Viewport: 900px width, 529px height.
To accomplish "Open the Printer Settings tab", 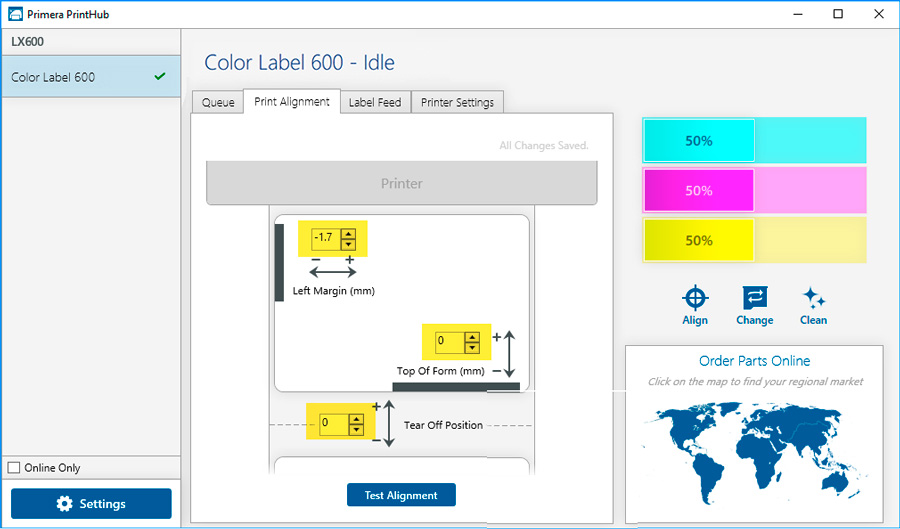I will click(457, 102).
